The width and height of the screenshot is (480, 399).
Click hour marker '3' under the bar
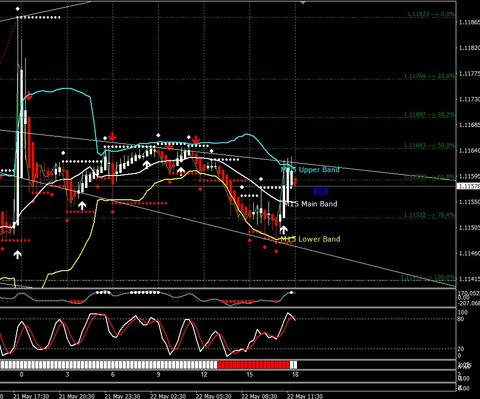[x=67, y=375]
